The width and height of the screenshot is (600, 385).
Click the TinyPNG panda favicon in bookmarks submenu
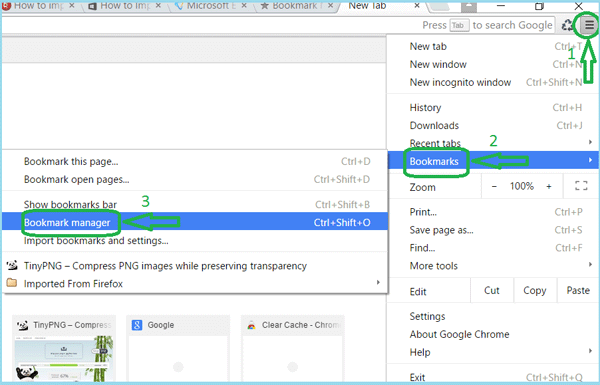(x=12, y=265)
